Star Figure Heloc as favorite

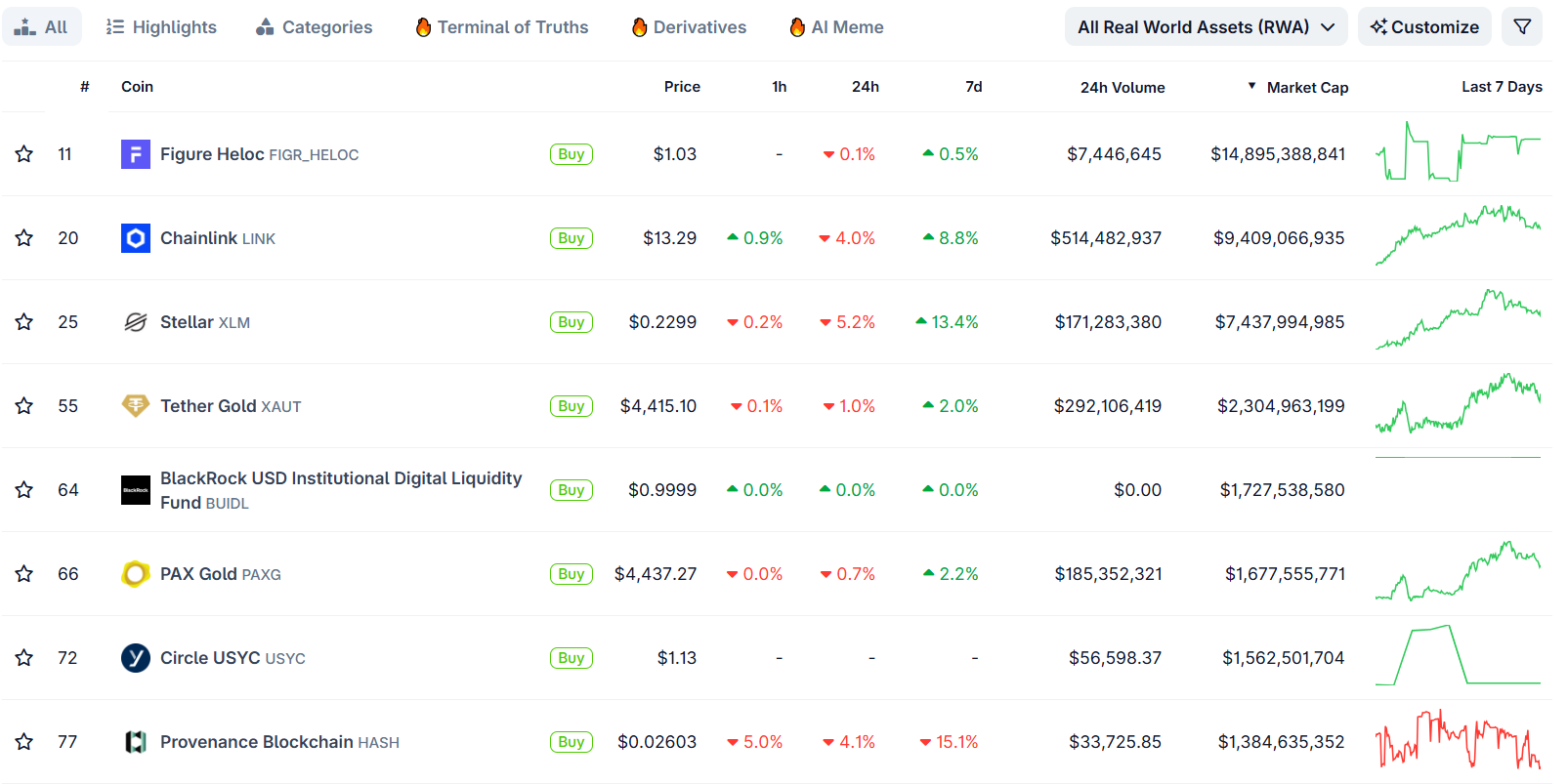pos(24,154)
